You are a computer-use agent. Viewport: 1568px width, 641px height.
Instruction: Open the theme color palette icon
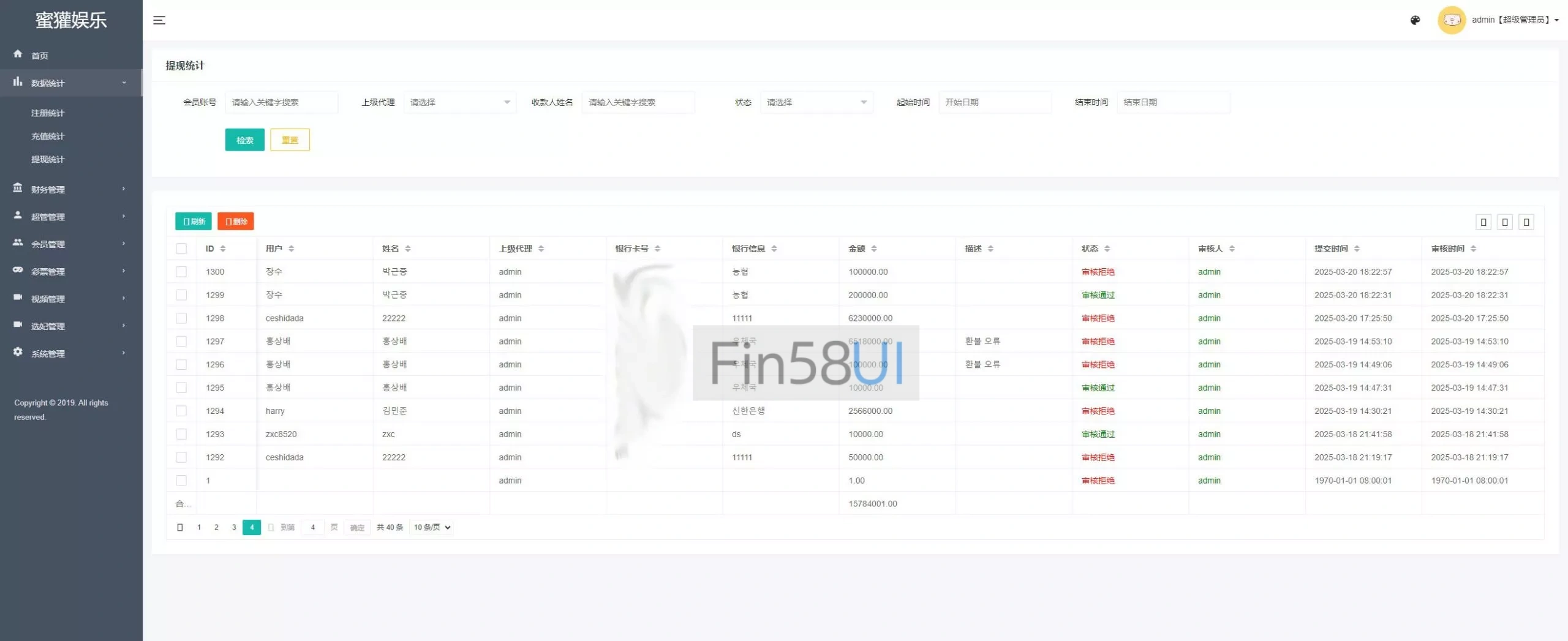click(x=1415, y=20)
